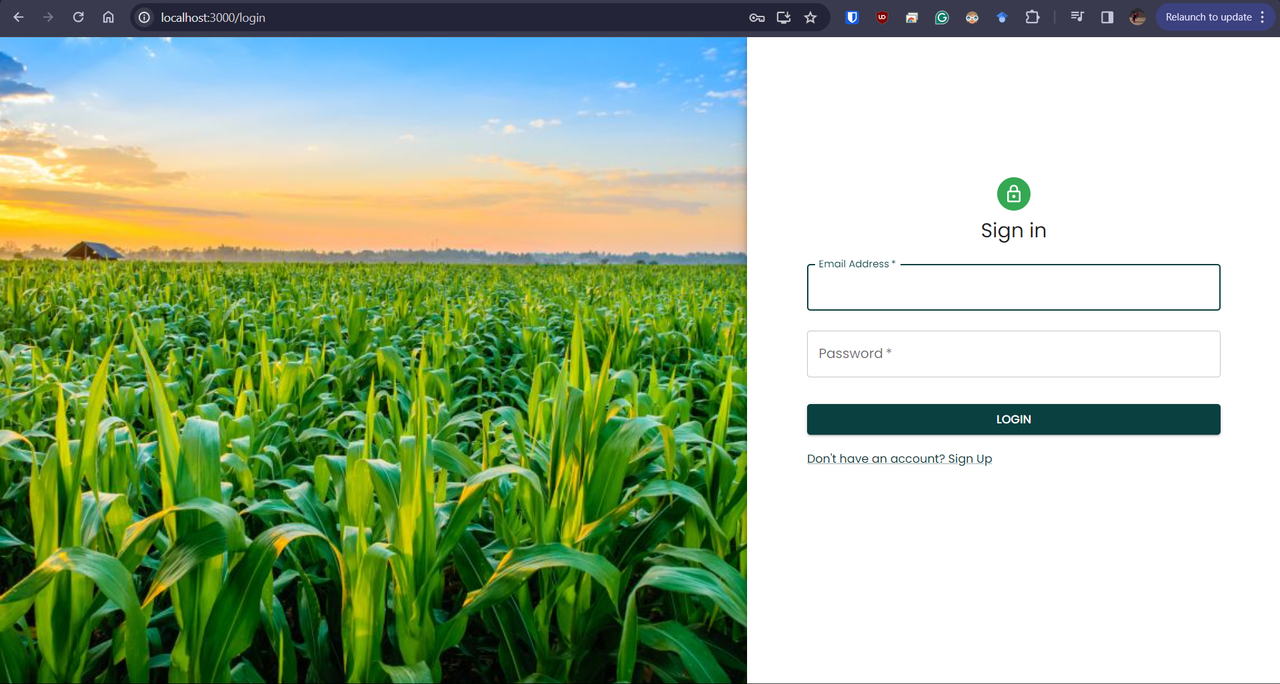Toggle the browser side panel
The height and width of the screenshot is (684, 1280).
(1107, 17)
